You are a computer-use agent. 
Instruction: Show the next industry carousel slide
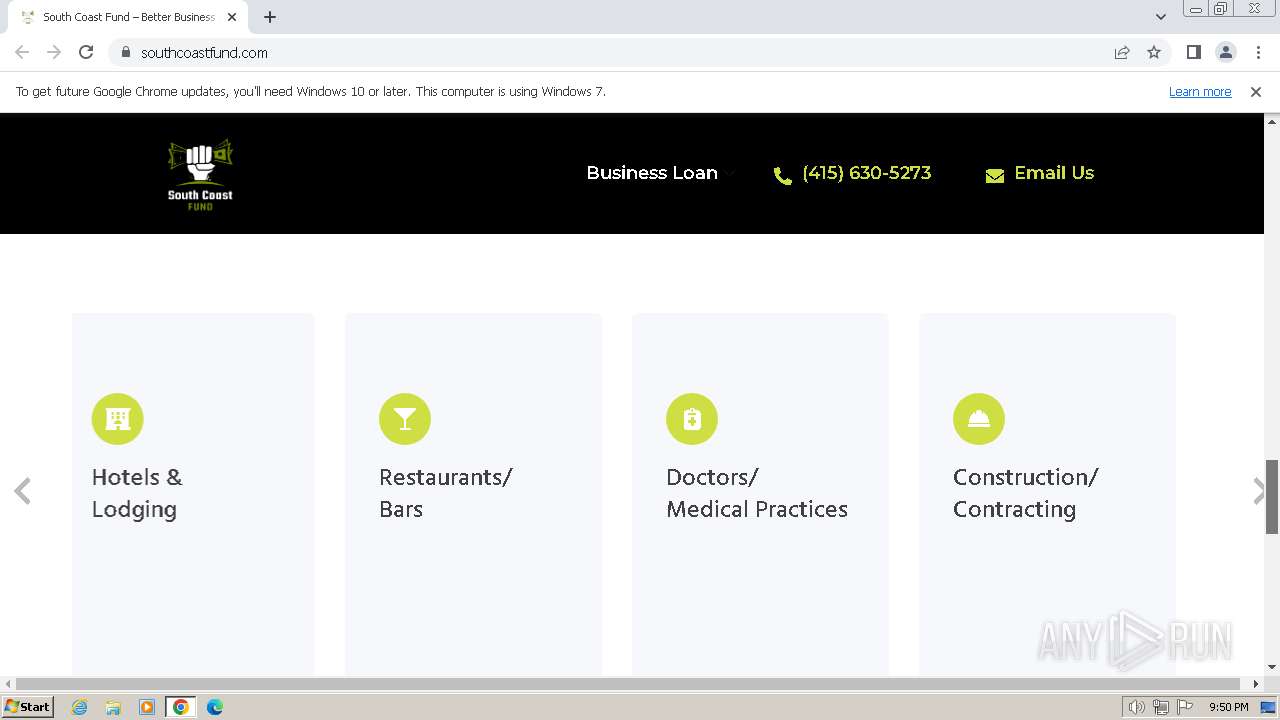coord(1258,491)
